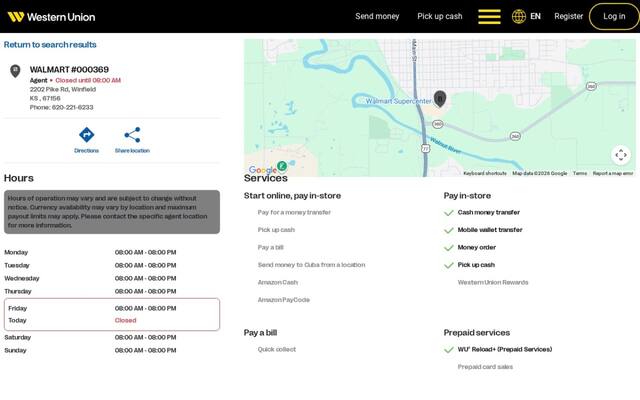This screenshot has height=400, width=640.
Task: Click Pay a bill under Start online
Action: (x=271, y=247)
